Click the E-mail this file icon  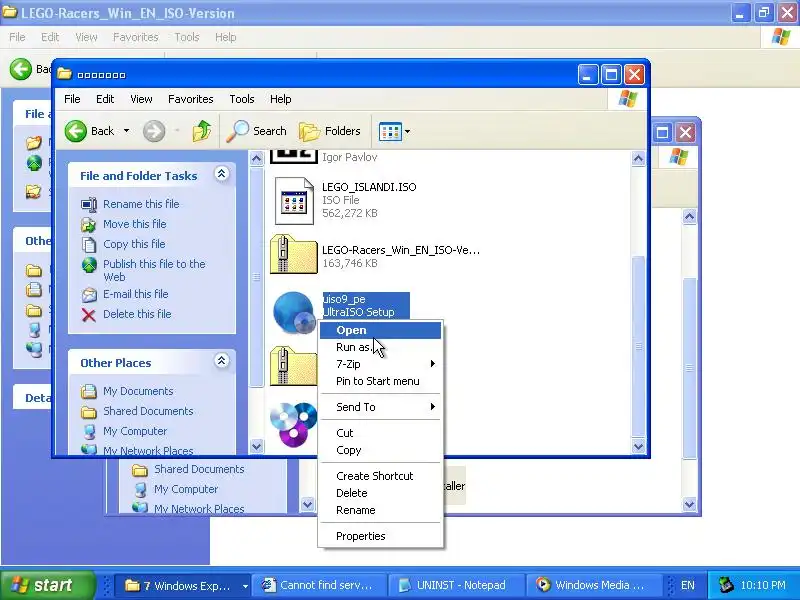[89, 295]
